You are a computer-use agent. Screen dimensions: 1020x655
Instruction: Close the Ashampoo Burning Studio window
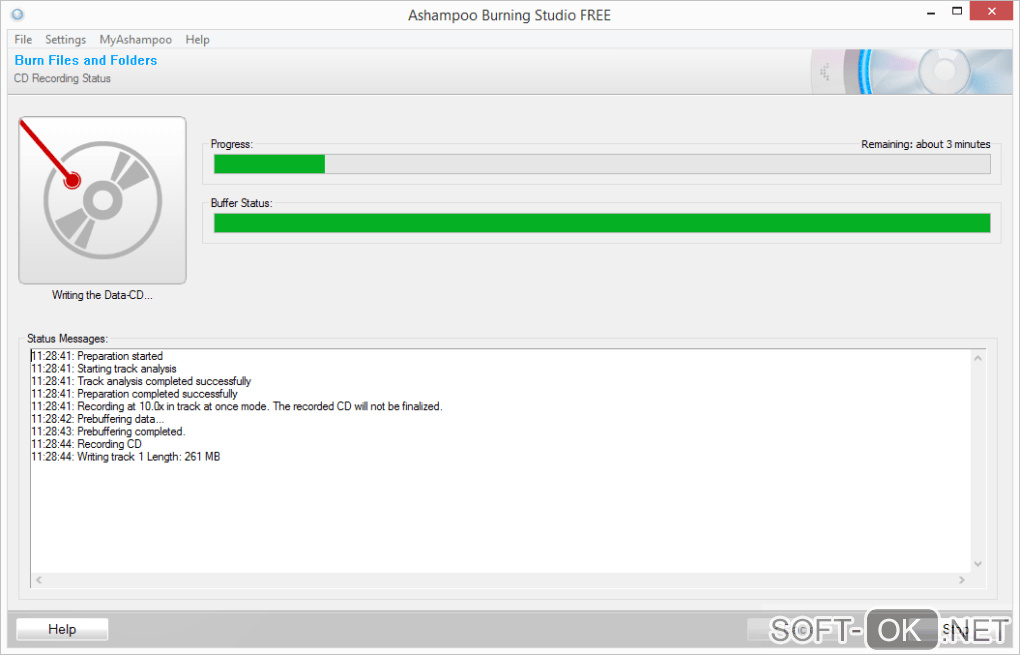tap(991, 11)
